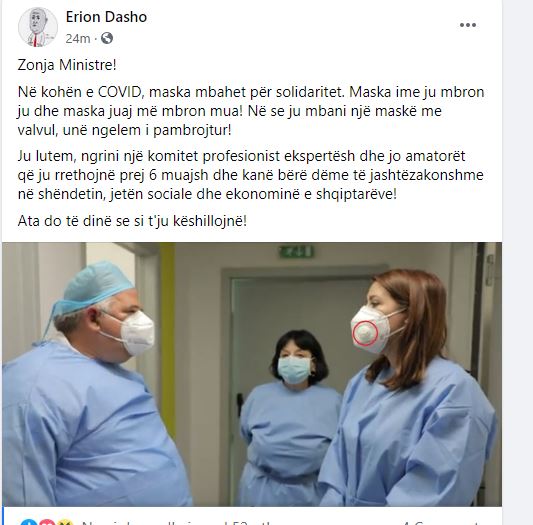The height and width of the screenshot is (525, 533).
Task: Click the yellow Haha reaction icon
Action: [65, 522]
